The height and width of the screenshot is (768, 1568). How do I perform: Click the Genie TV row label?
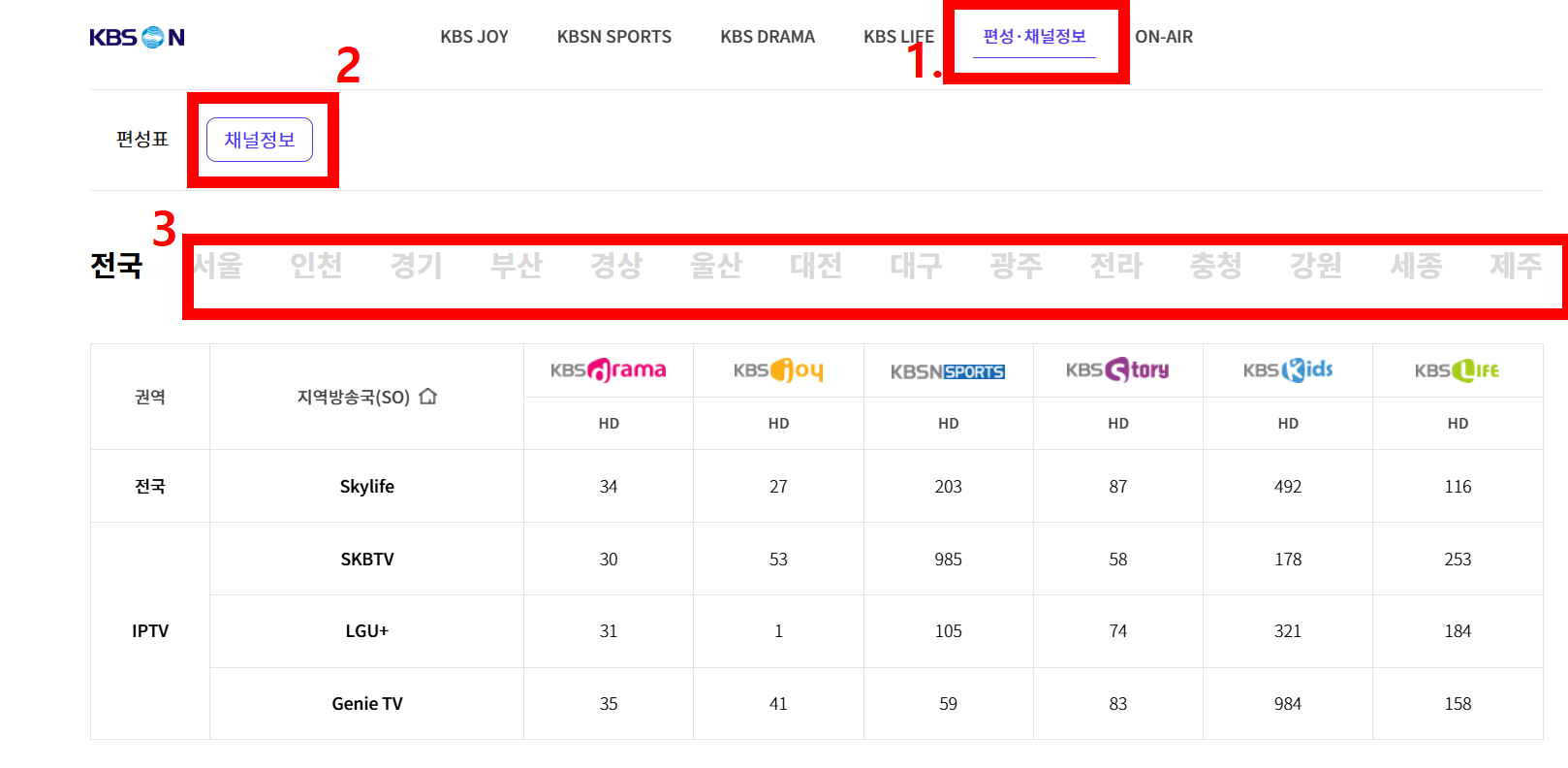(367, 704)
